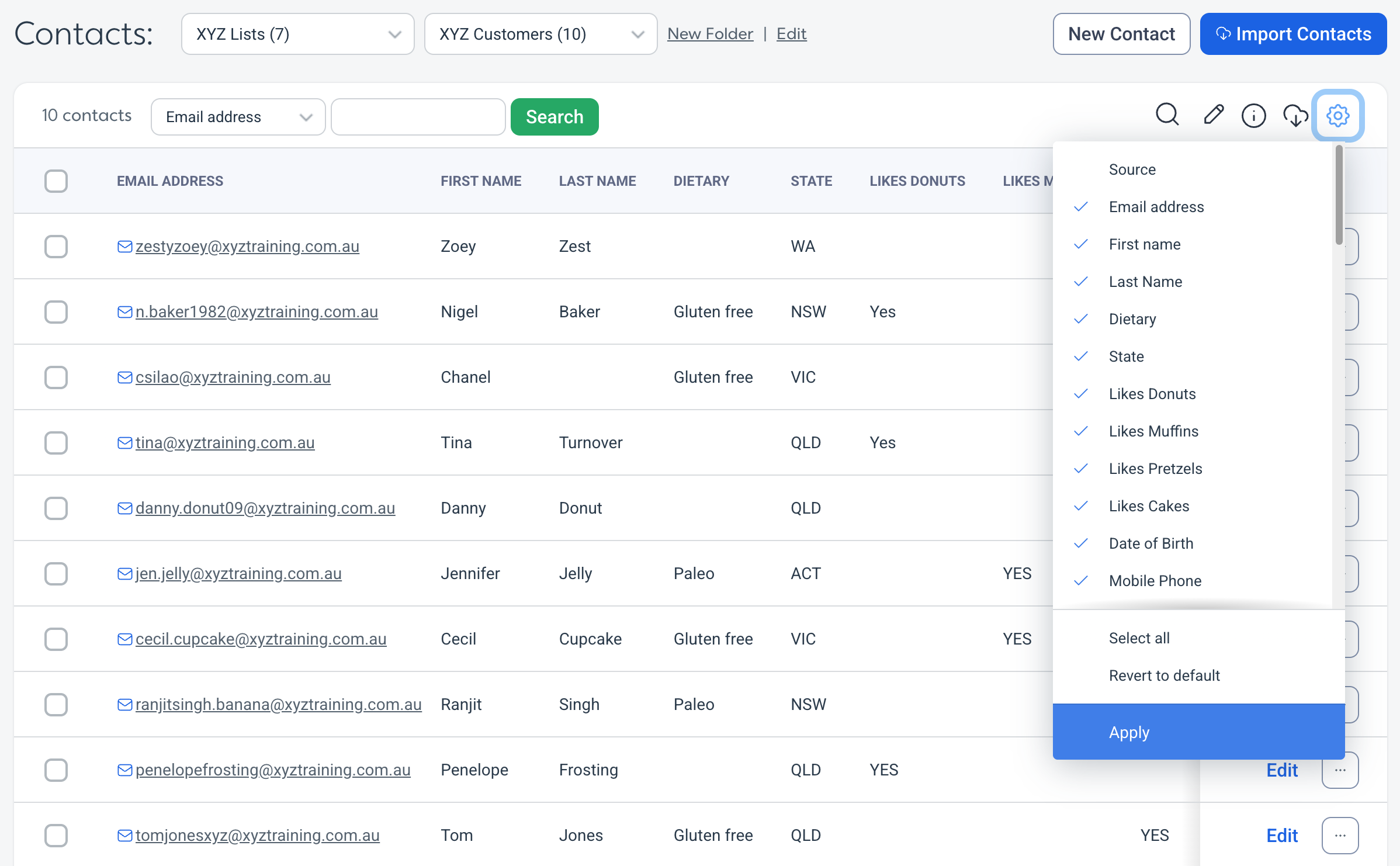Viewport: 1400px width, 866px height.
Task: Click the Import Contacts button
Action: click(1293, 34)
